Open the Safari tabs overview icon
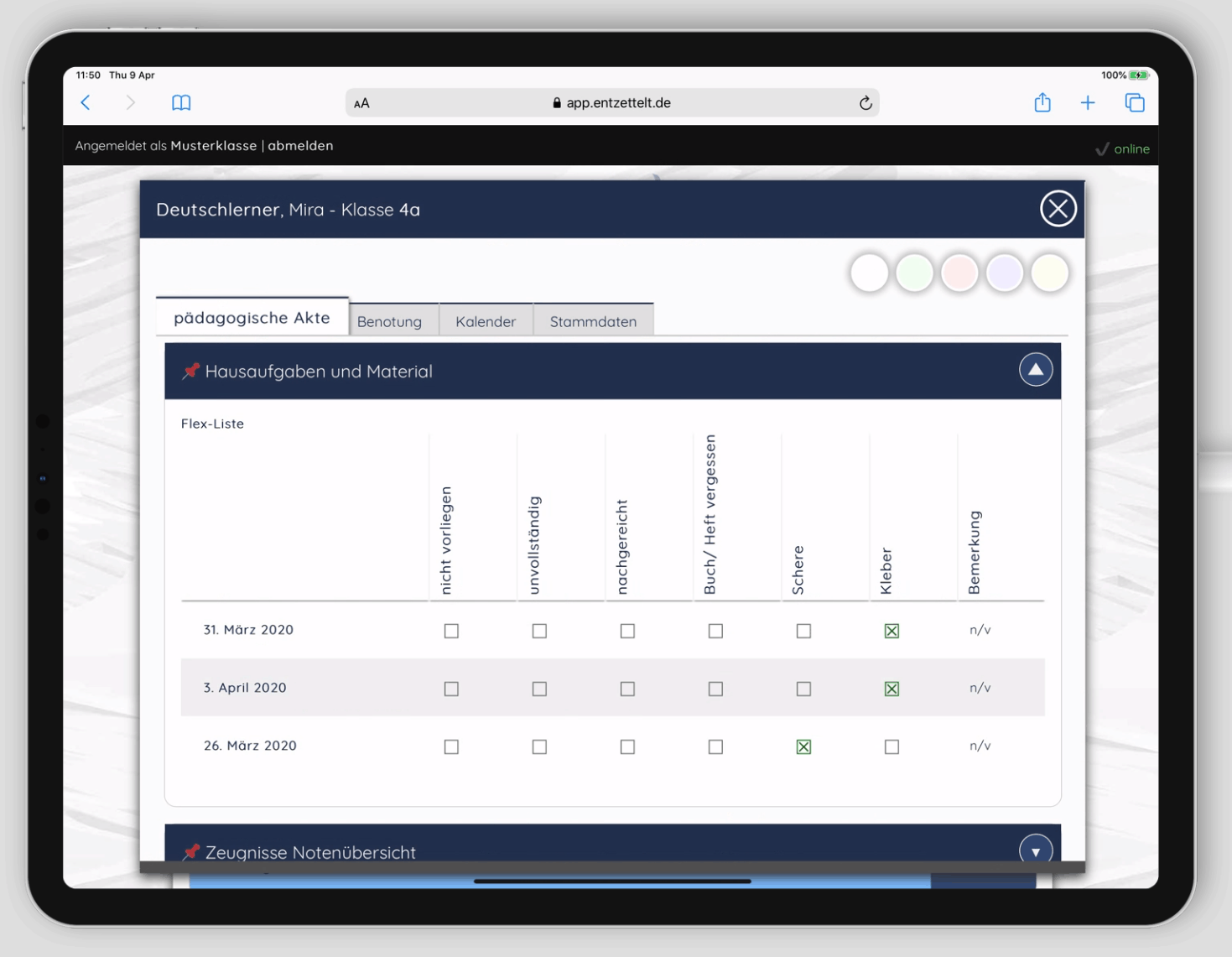 1134,103
